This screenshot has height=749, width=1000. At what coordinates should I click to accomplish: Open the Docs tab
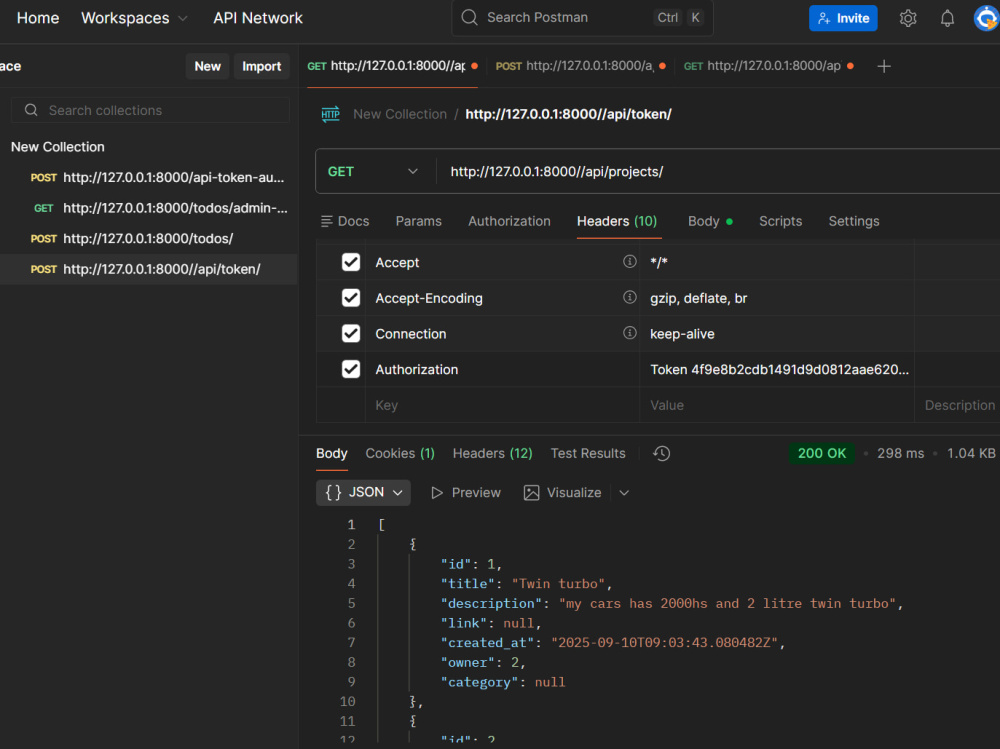(345, 221)
